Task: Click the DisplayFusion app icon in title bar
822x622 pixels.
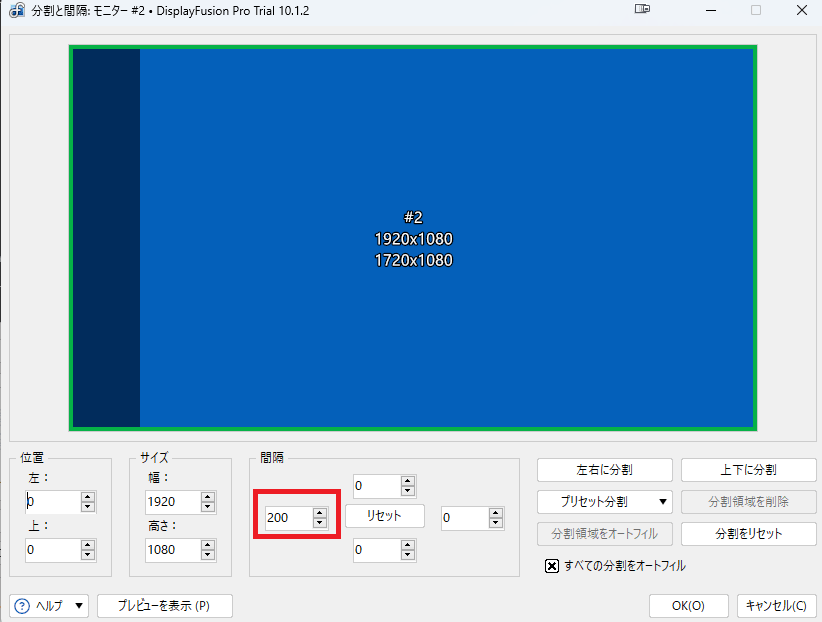Action: [17, 10]
